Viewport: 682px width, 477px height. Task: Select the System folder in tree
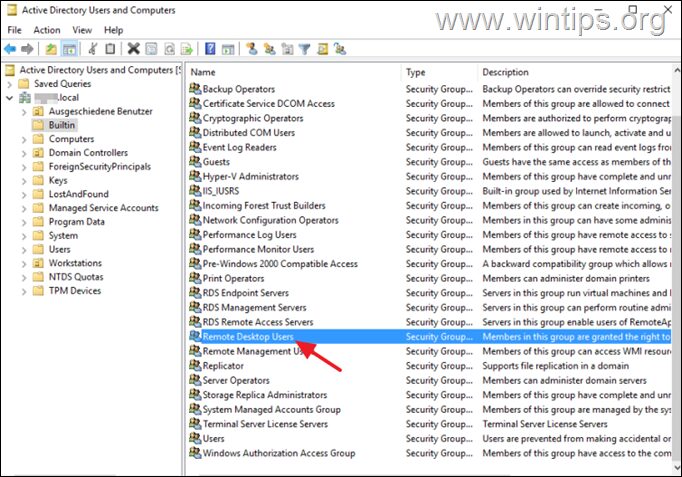(64, 236)
